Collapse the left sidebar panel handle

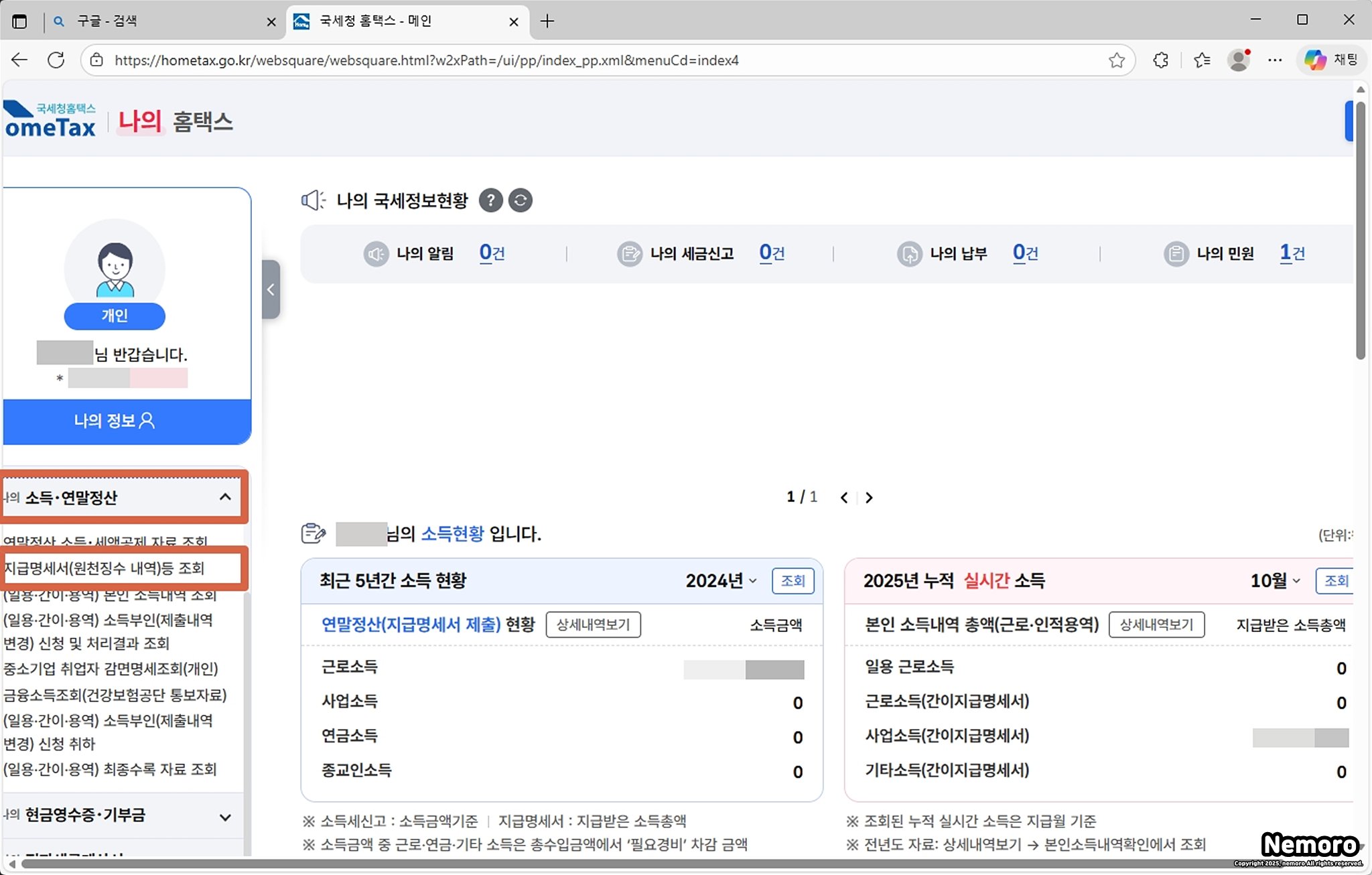[x=271, y=289]
